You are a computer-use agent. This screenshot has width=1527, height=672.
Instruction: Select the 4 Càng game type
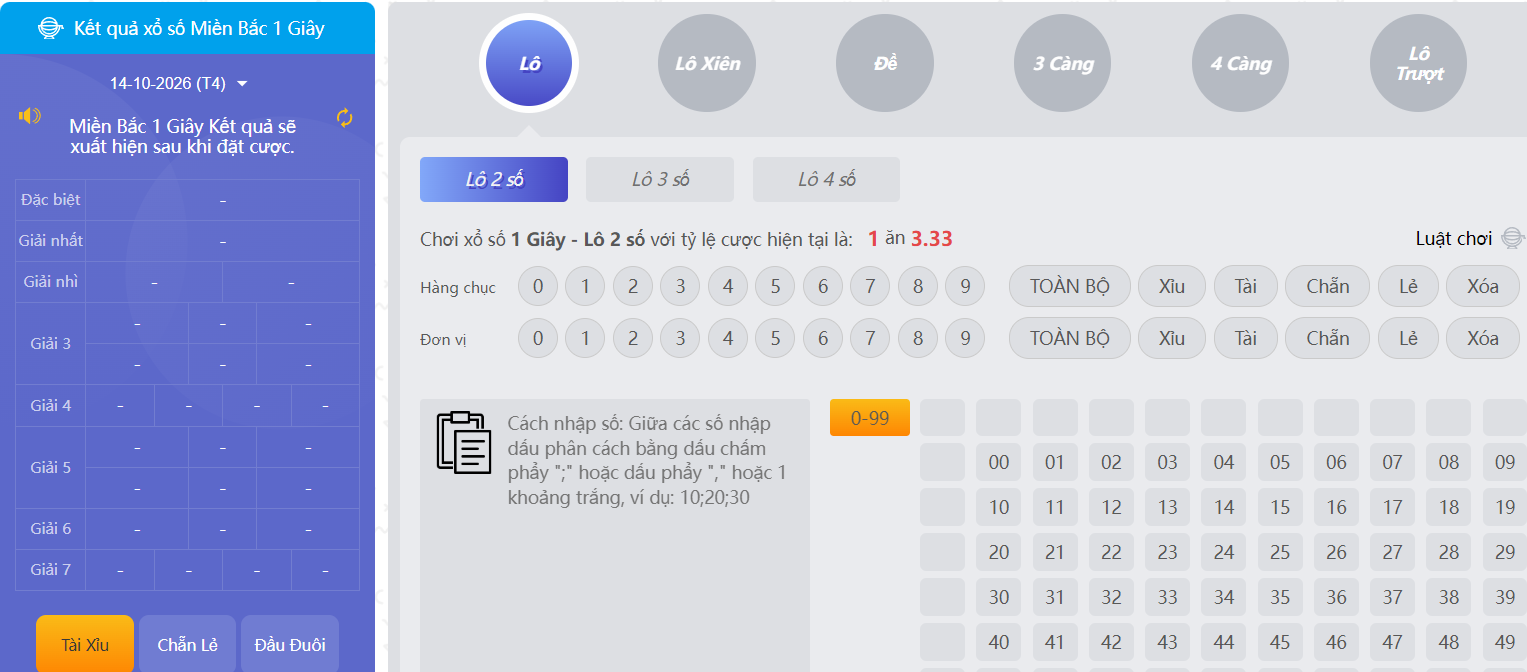coord(1241,63)
